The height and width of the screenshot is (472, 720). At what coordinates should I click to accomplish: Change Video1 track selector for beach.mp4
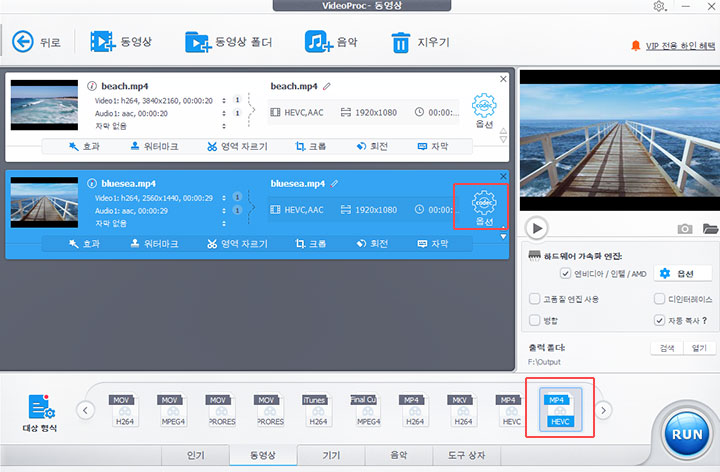point(224,101)
